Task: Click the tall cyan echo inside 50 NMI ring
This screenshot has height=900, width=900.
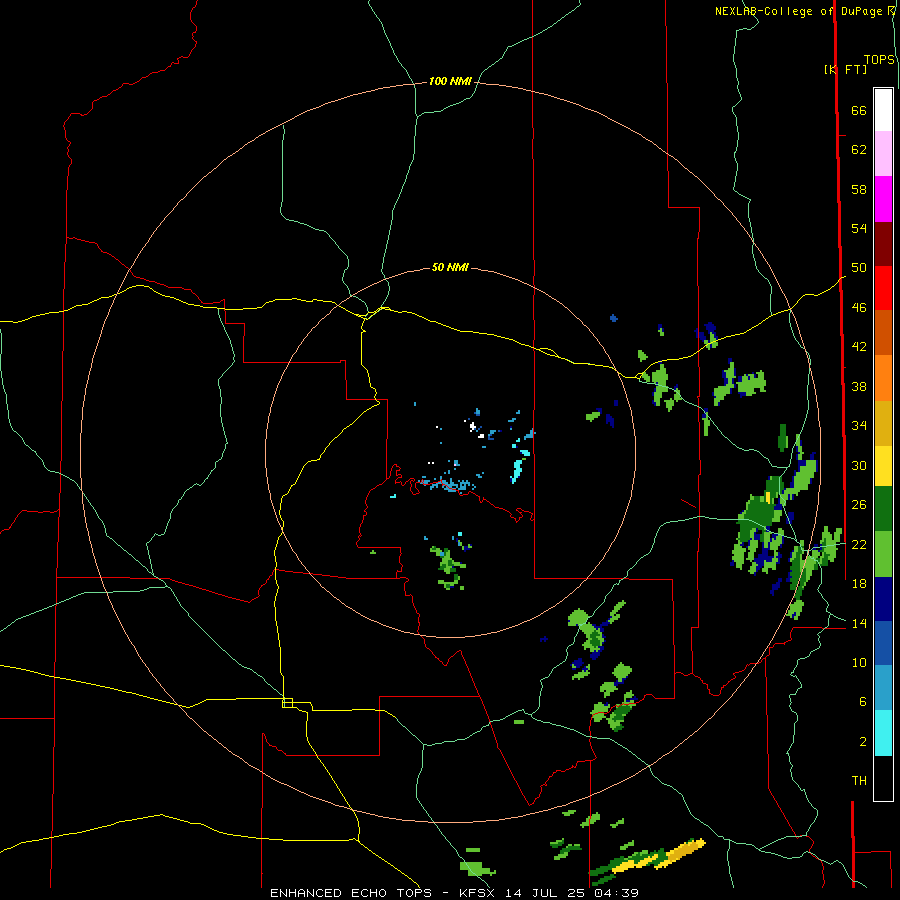Action: click(518, 470)
